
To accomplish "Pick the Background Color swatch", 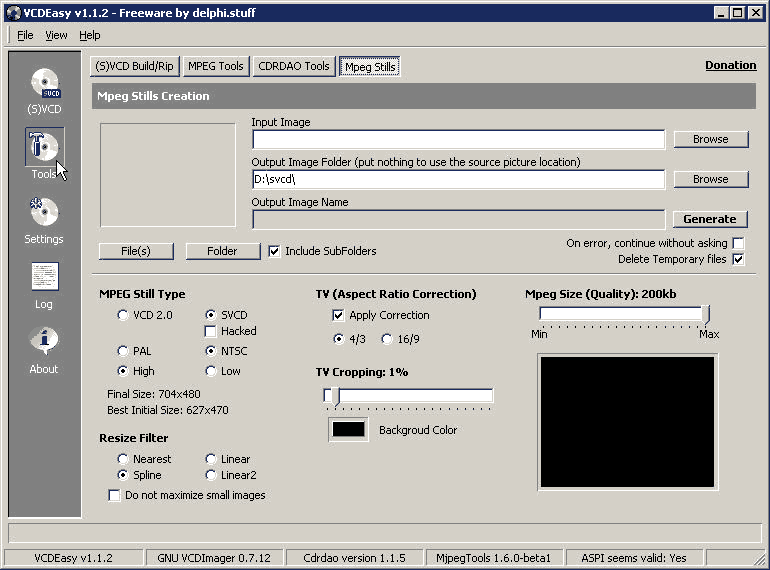I will click(x=349, y=429).
